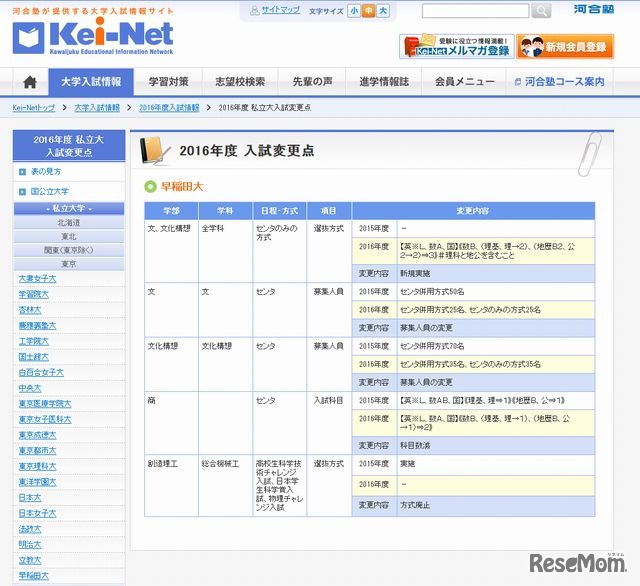Click the 日程・方式 column header
The image size is (640, 586).
click(x=280, y=211)
